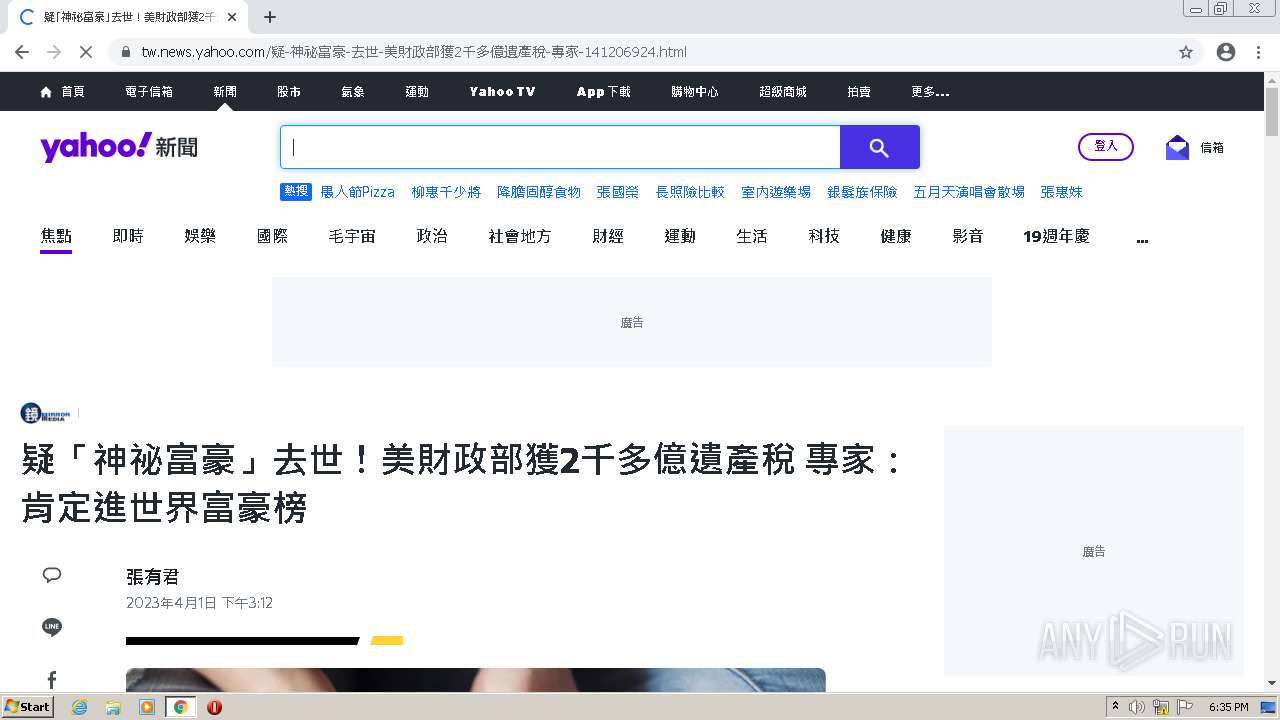The image size is (1280, 720).
Task: Click trending search 柳東千少將
Action: [x=446, y=192]
